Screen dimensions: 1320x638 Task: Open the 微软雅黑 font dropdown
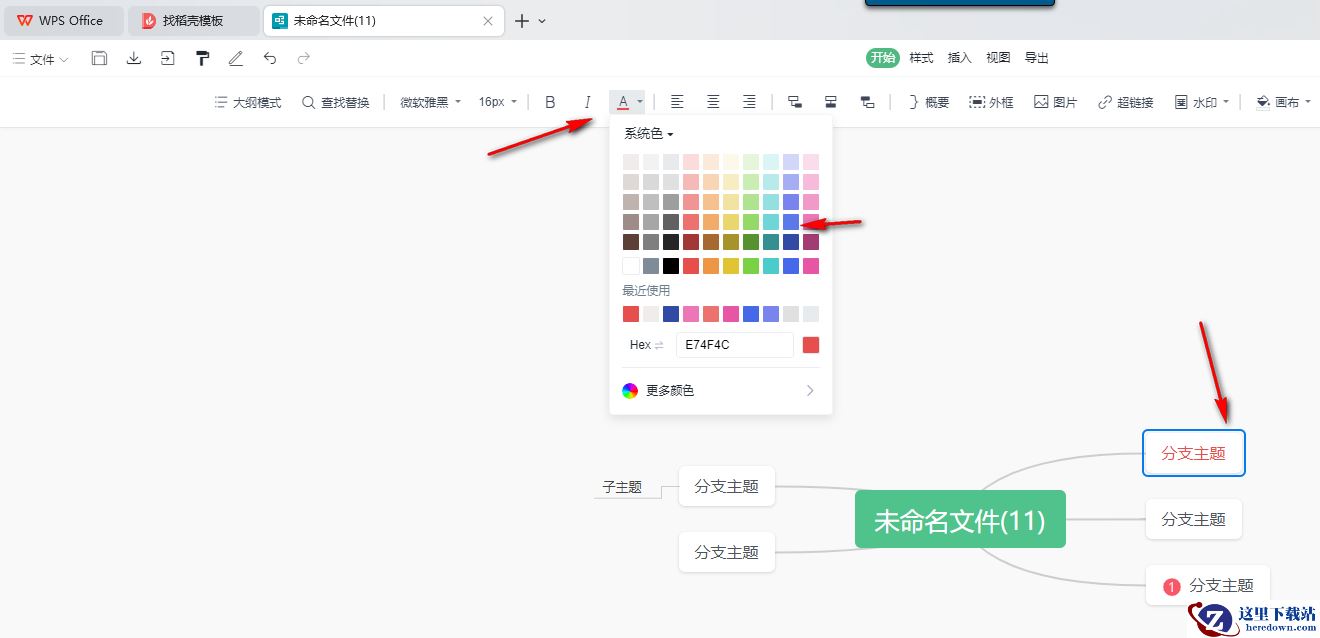coord(430,102)
